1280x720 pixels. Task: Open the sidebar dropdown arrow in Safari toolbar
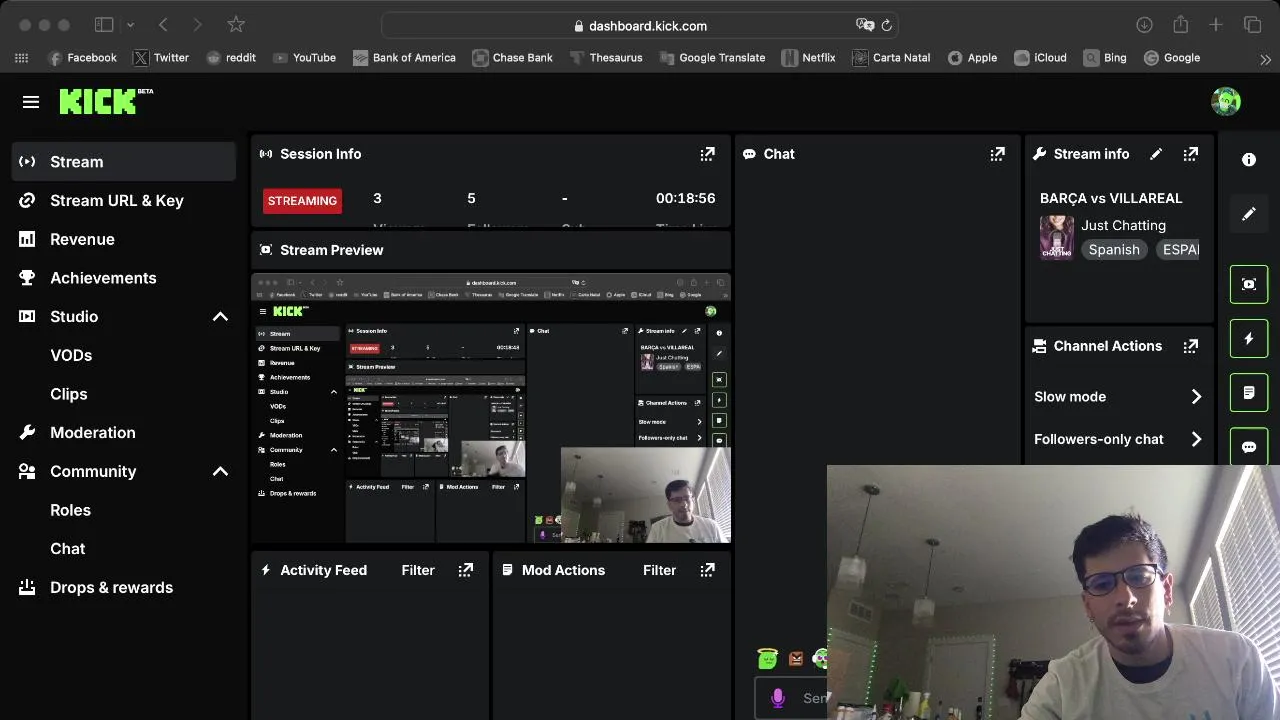(x=130, y=25)
